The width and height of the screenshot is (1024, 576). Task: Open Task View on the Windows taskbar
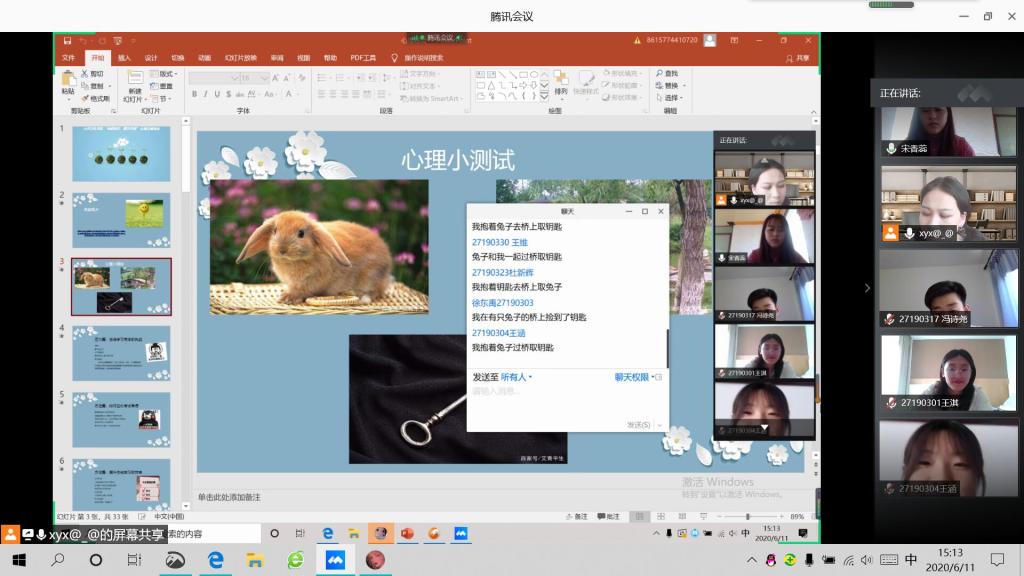(x=134, y=560)
